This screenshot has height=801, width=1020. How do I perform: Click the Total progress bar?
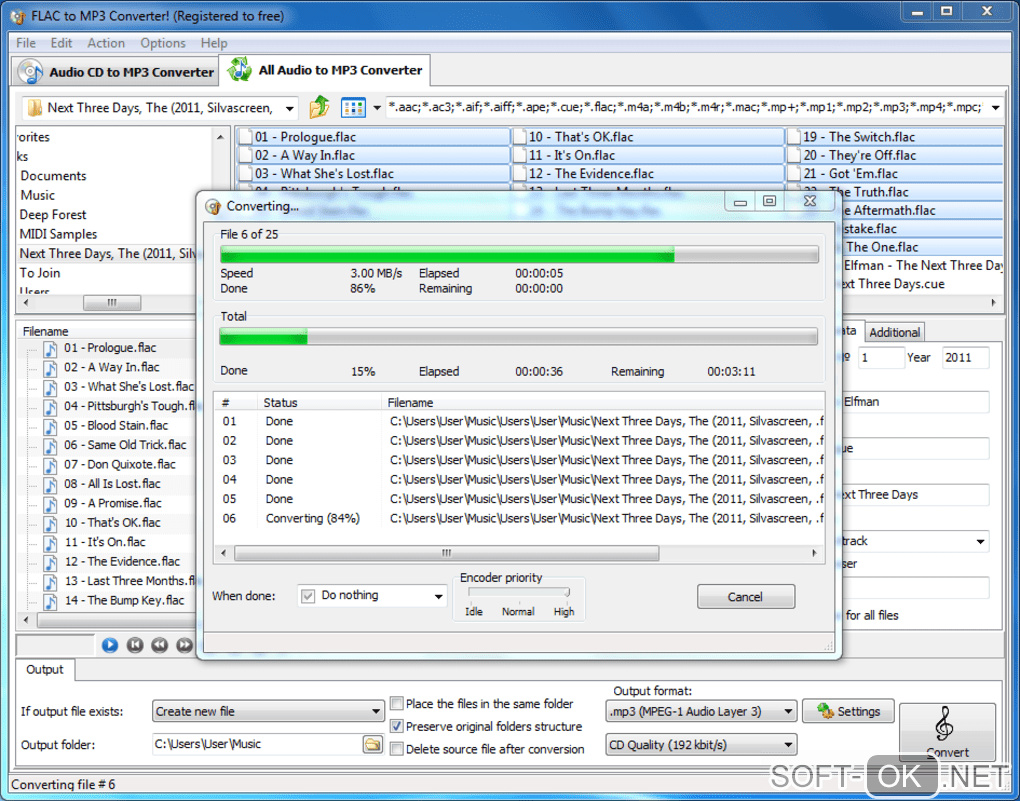(x=518, y=336)
